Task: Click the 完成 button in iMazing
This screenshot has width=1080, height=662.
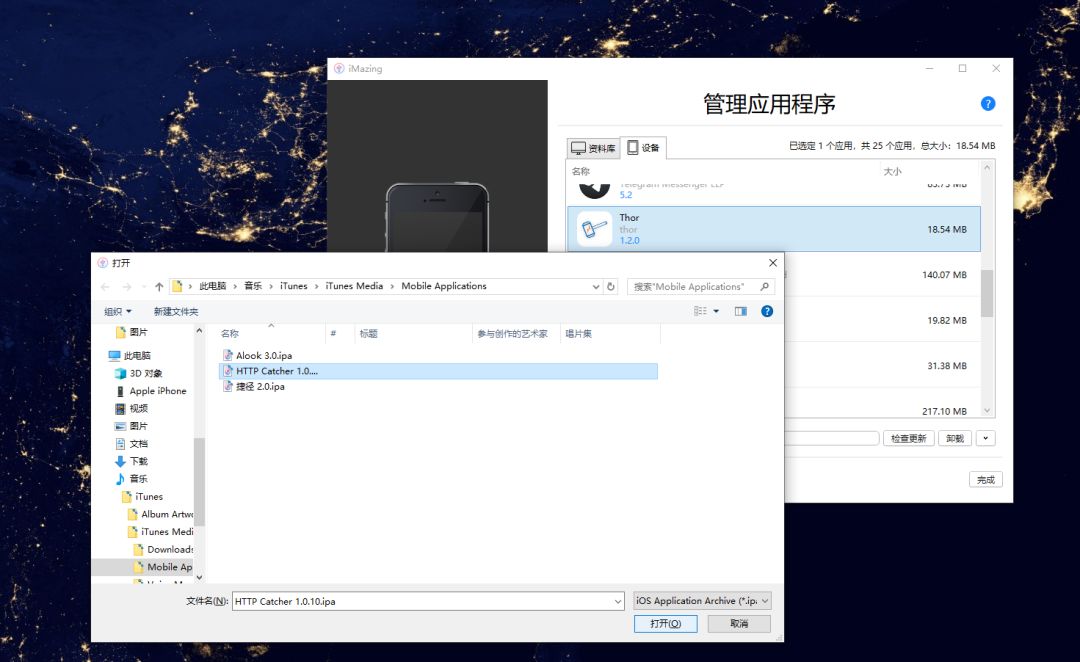Action: coord(986,479)
